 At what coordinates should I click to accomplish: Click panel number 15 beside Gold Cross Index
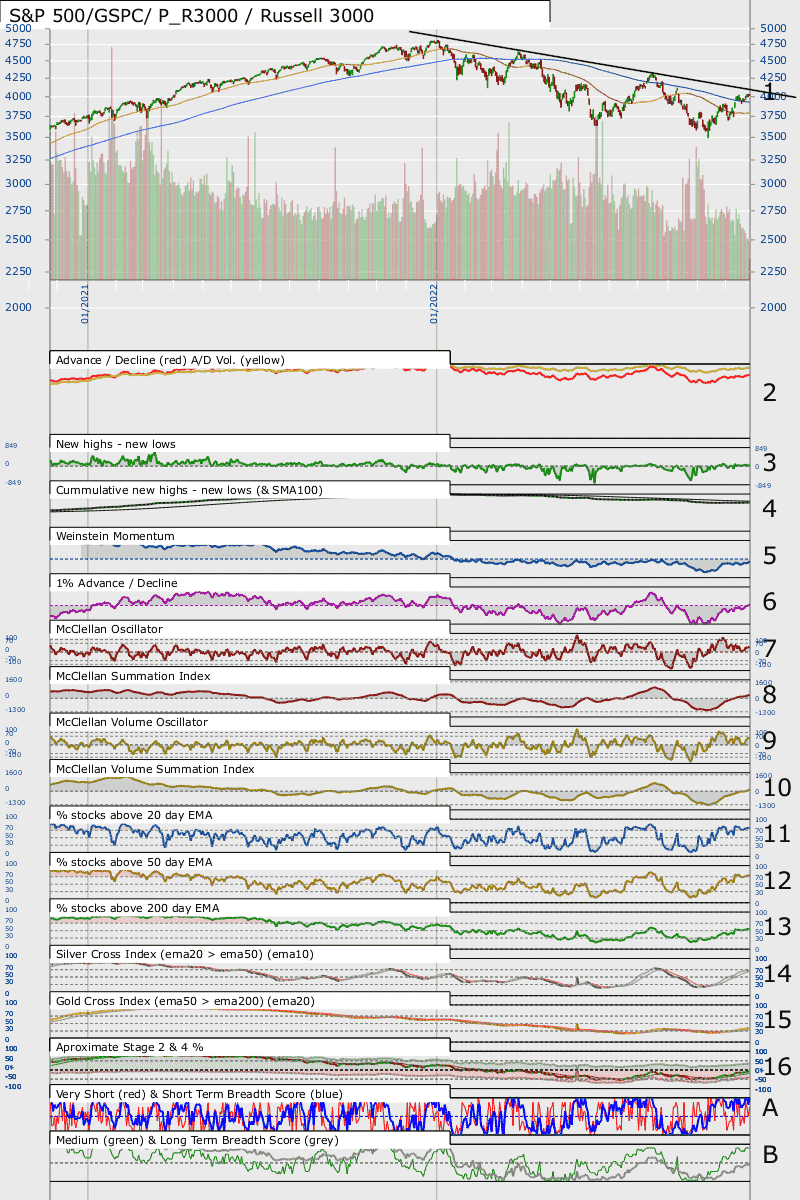tap(777, 1020)
